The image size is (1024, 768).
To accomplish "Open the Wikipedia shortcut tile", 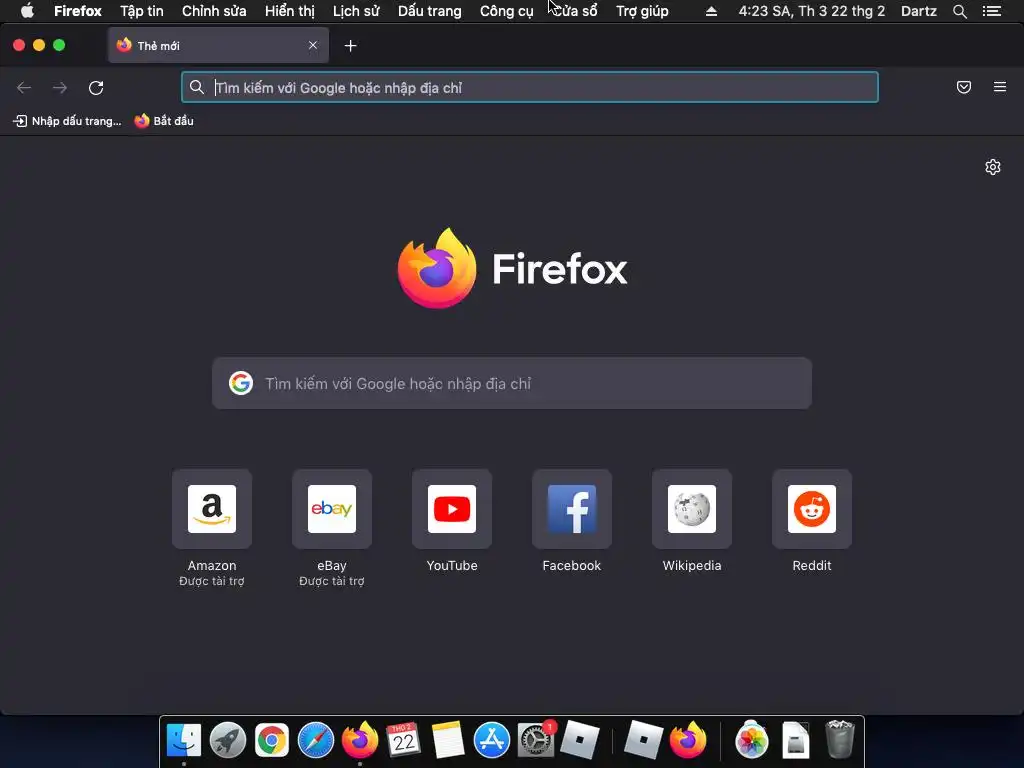I will [692, 509].
